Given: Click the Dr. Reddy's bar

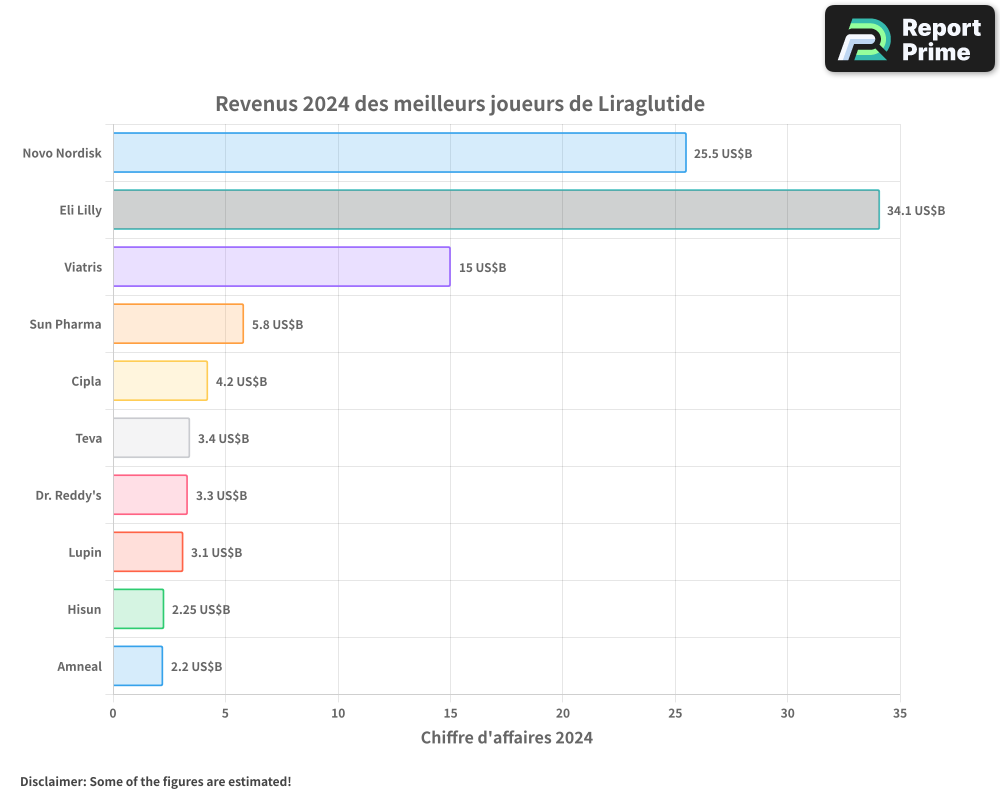Looking at the screenshot, I should (149, 495).
